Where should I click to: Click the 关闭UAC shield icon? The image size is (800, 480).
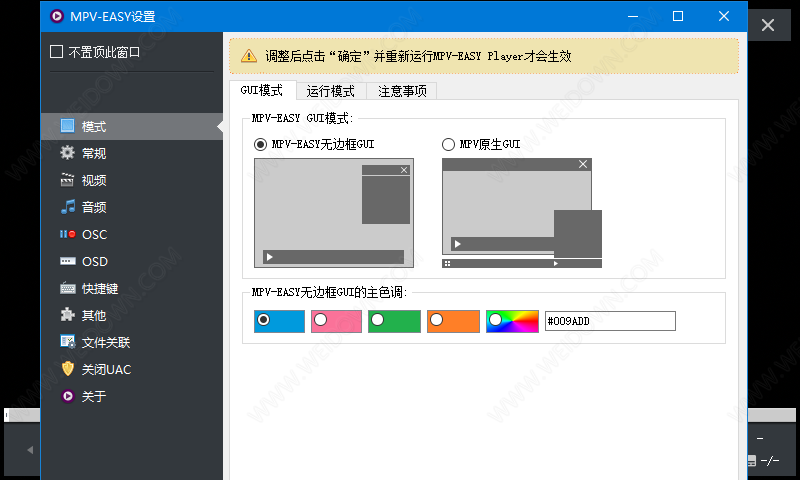tap(67, 369)
